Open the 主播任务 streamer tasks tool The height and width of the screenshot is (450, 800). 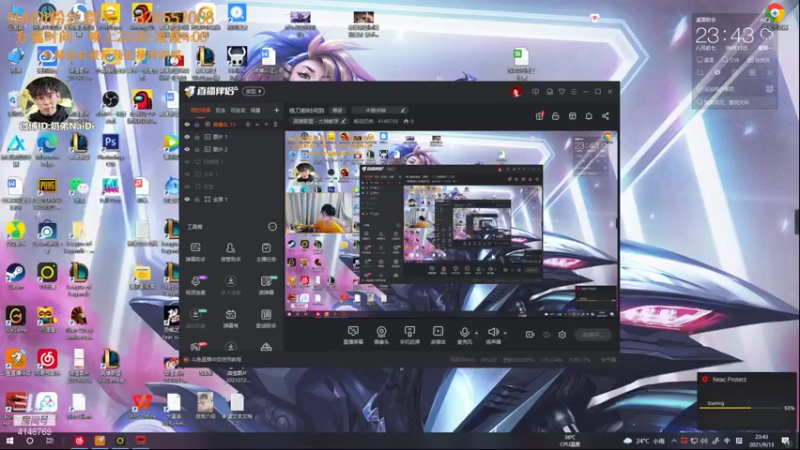(x=266, y=252)
